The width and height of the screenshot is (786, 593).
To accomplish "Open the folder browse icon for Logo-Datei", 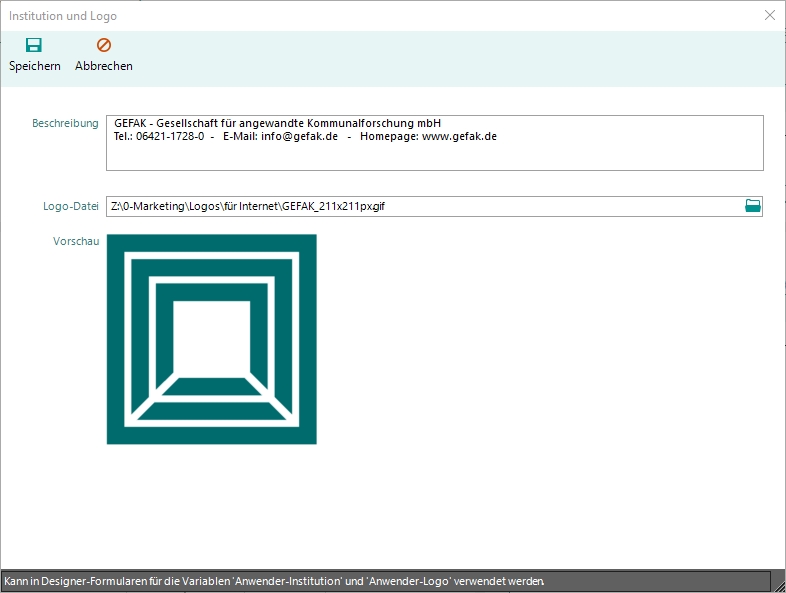I will point(753,206).
